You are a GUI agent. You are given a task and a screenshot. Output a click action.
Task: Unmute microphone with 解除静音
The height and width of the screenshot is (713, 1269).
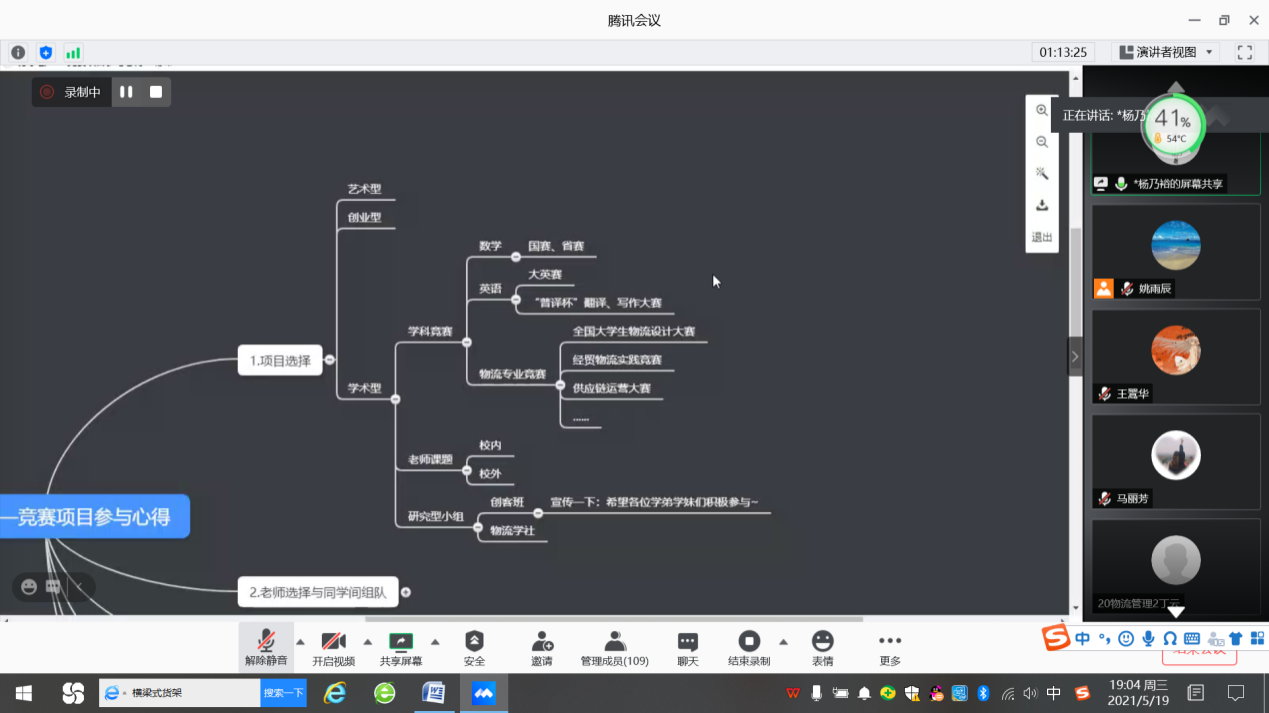pos(266,641)
